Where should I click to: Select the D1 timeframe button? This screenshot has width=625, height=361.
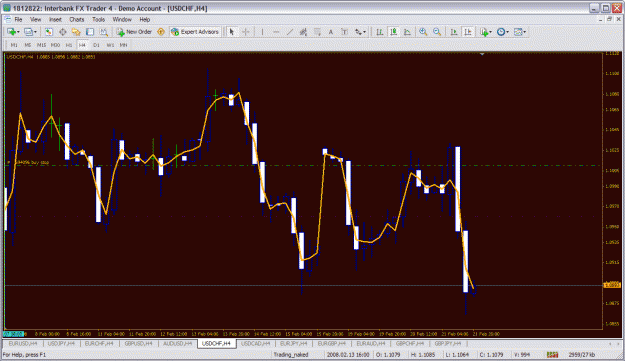96,45
